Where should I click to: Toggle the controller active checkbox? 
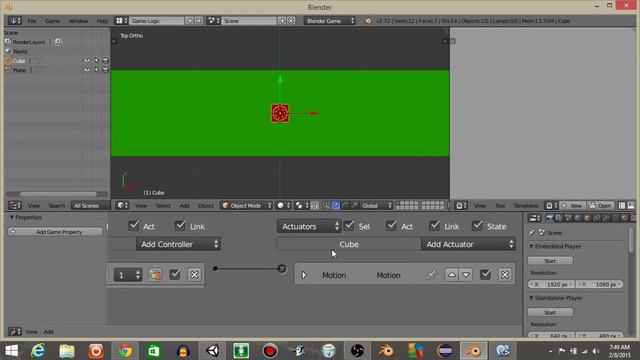point(175,275)
